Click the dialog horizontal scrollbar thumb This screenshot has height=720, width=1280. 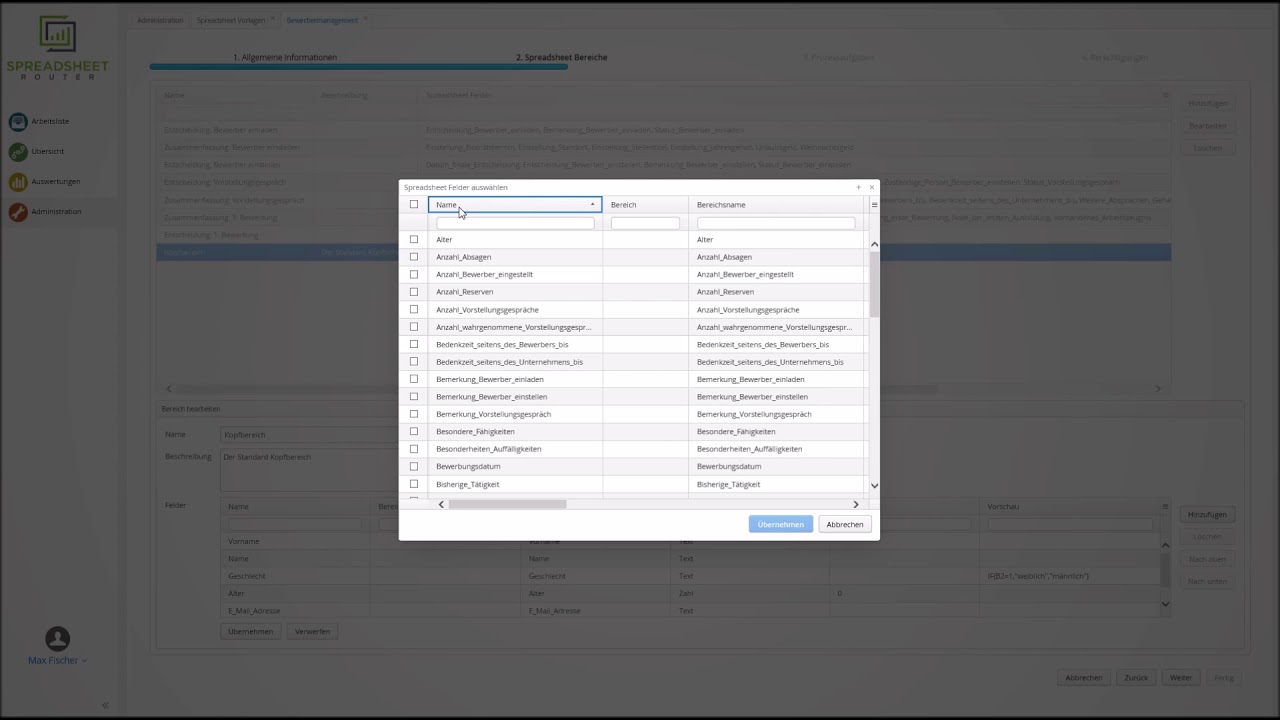(x=507, y=504)
